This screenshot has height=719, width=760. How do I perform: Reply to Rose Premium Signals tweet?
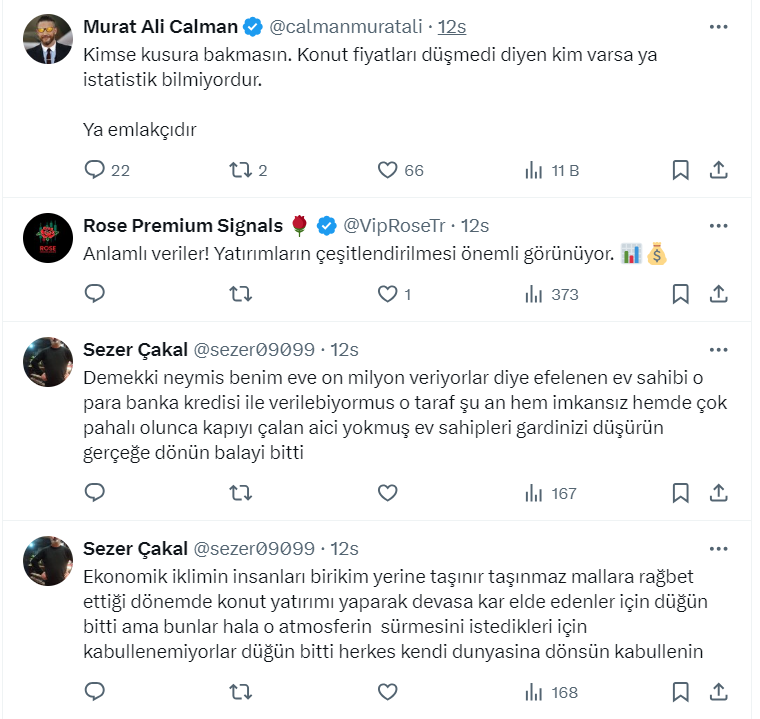pos(95,294)
